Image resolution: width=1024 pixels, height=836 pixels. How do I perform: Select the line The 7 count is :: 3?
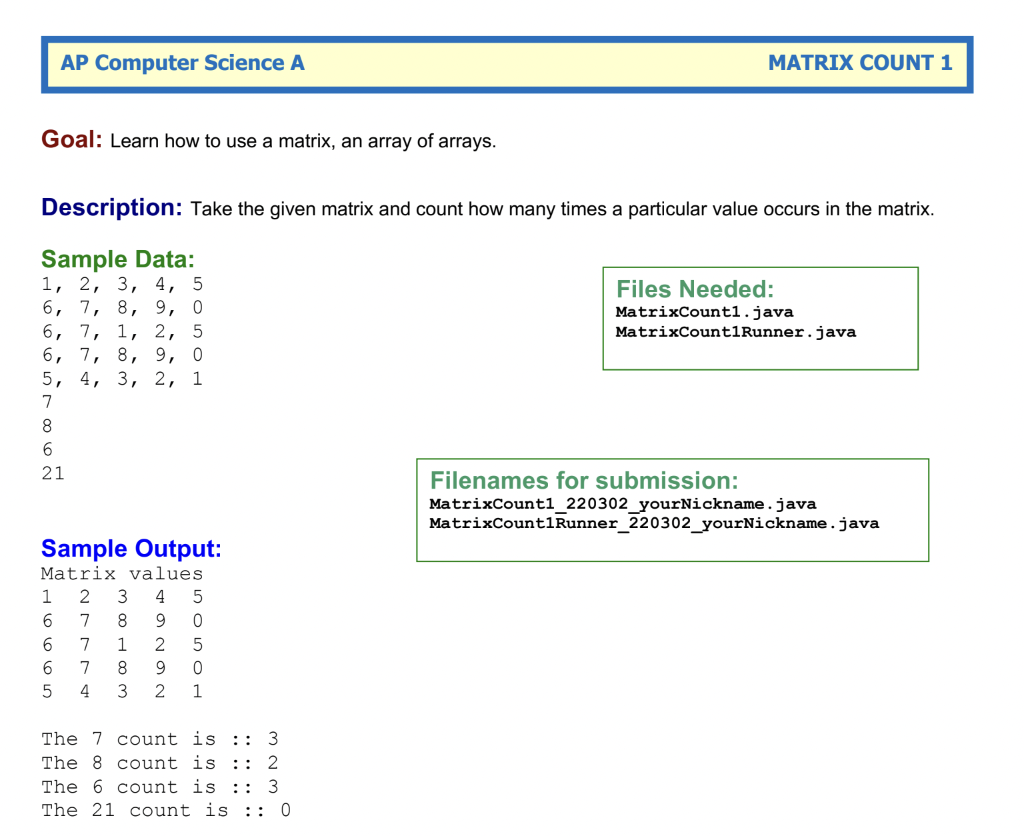pyautogui.click(x=162, y=738)
